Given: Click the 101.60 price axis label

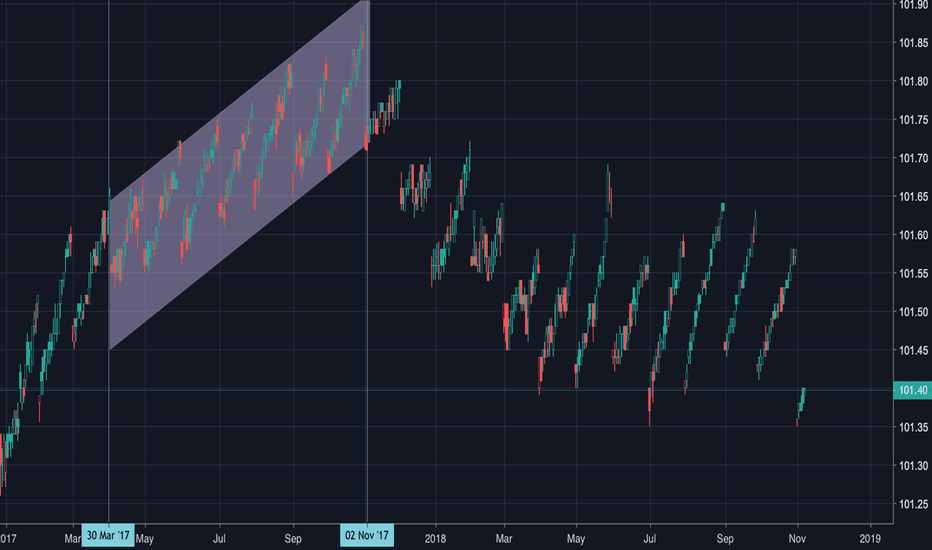Looking at the screenshot, I should [x=913, y=235].
